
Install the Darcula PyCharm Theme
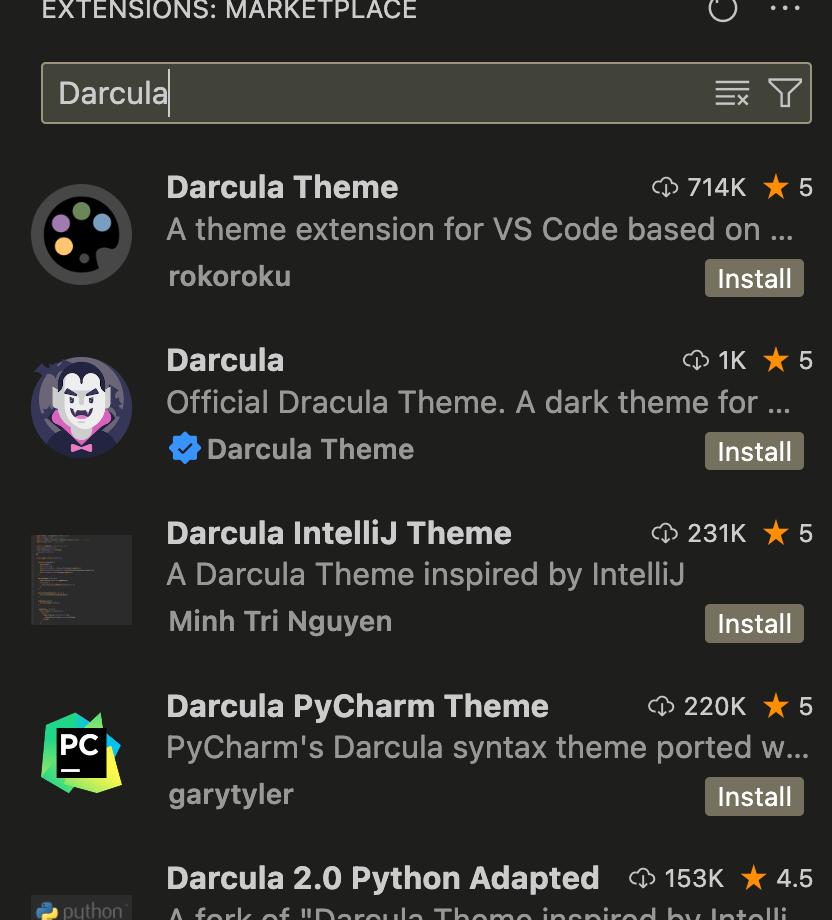754,797
